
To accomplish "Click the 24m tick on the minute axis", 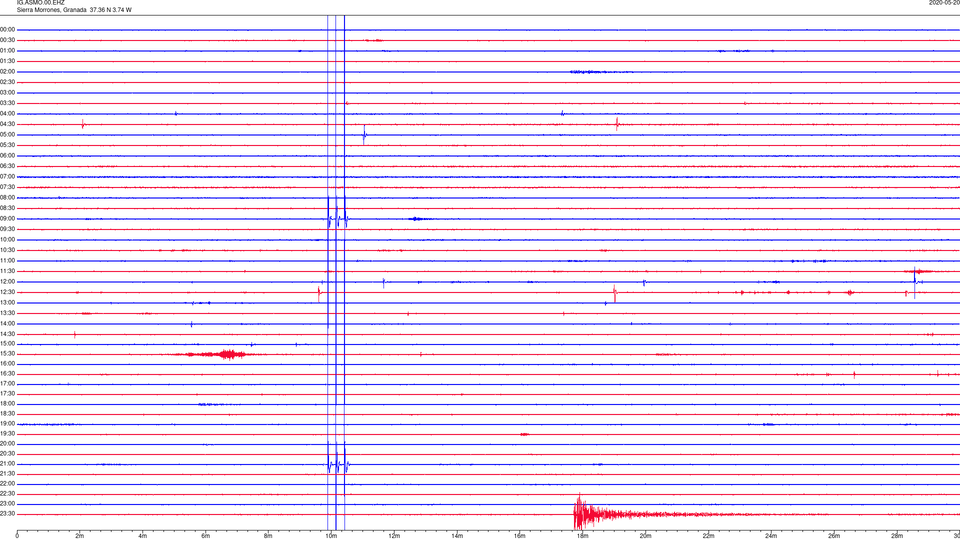I will (771, 536).
